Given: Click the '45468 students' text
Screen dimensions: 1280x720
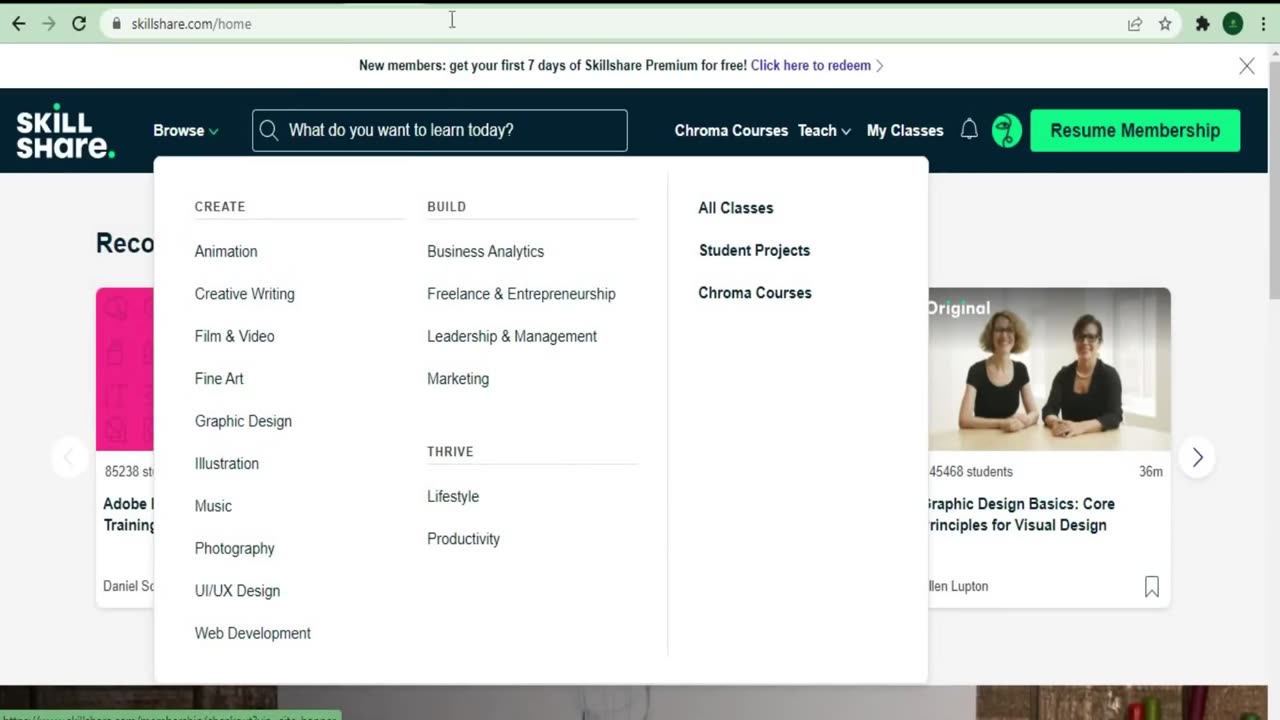Looking at the screenshot, I should click(x=971, y=471).
